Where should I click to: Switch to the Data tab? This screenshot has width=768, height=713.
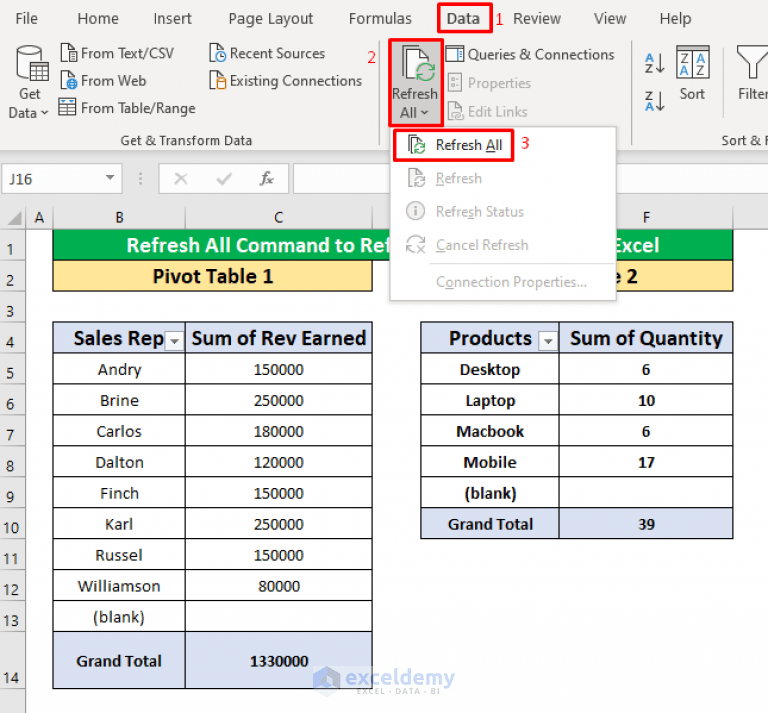pyautogui.click(x=463, y=19)
